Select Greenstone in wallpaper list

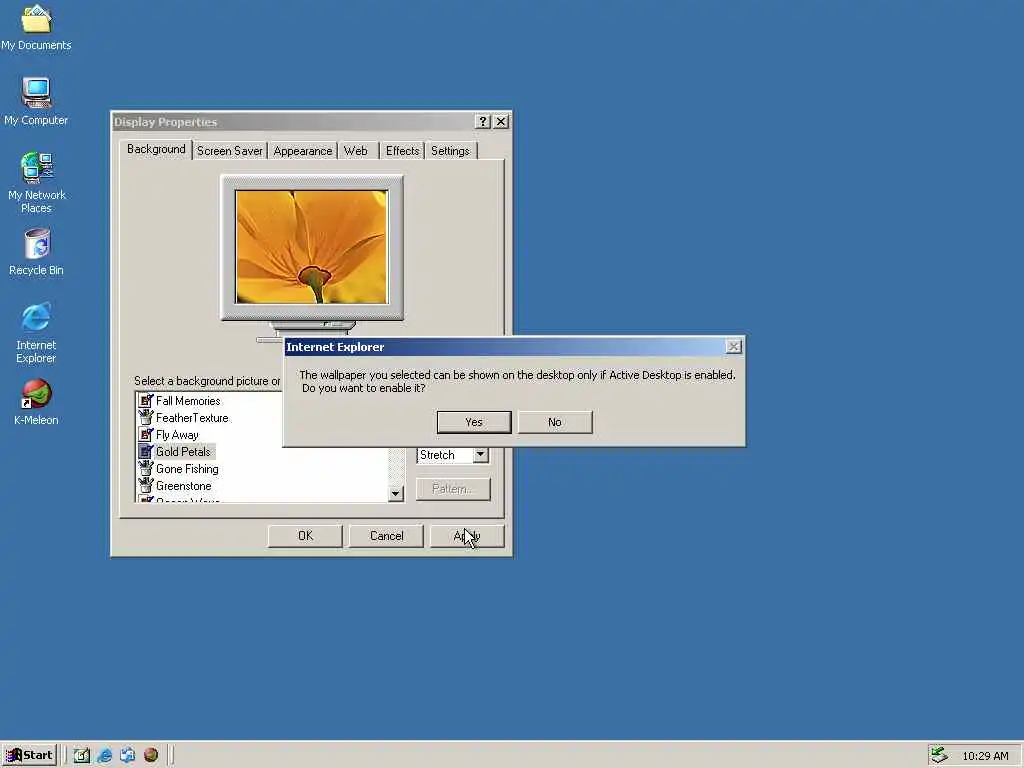184,486
